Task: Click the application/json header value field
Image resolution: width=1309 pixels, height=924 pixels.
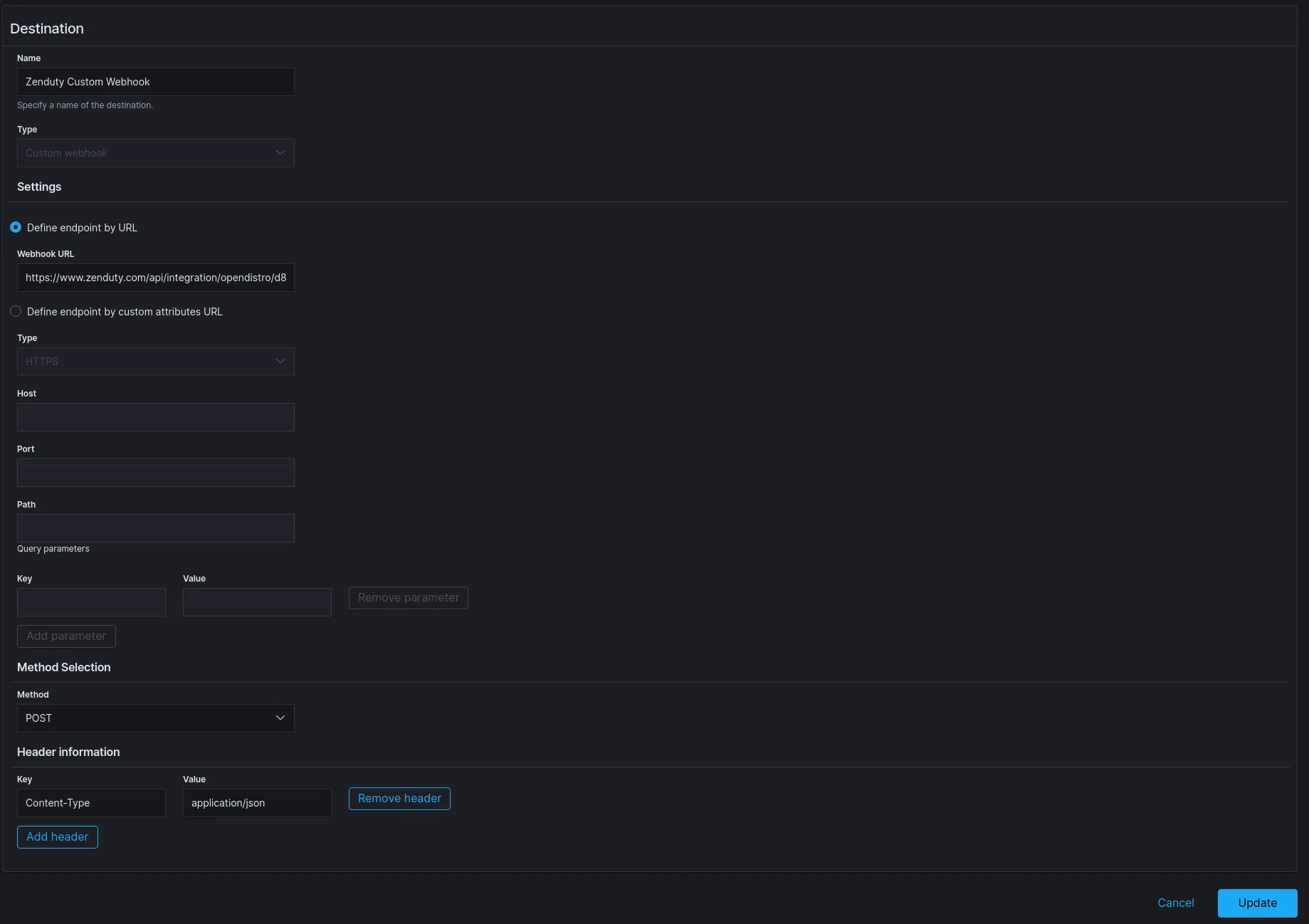Action: [x=257, y=803]
